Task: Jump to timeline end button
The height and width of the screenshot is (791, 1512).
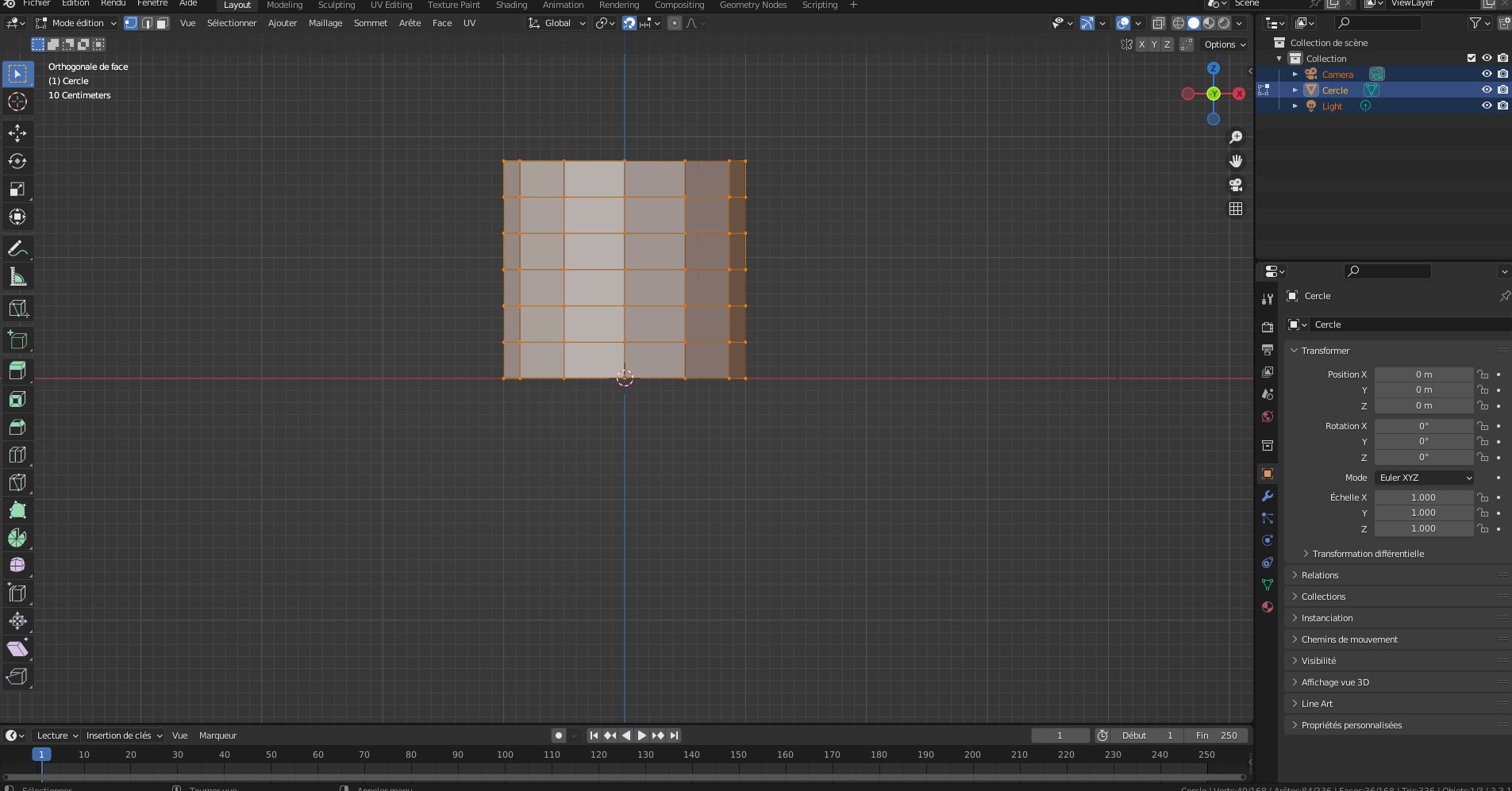Action: (x=674, y=735)
